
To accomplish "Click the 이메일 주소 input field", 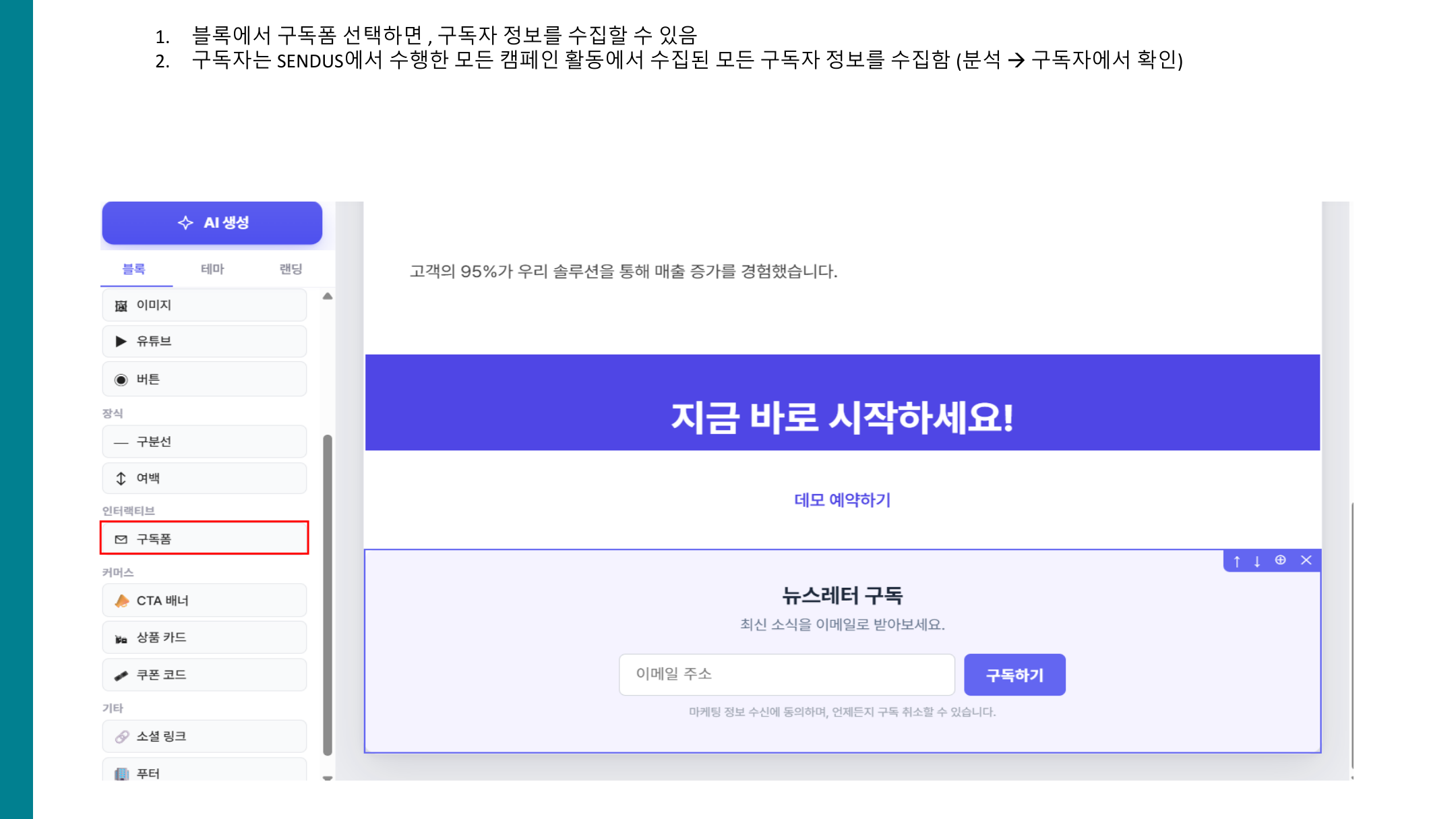I will pos(787,674).
